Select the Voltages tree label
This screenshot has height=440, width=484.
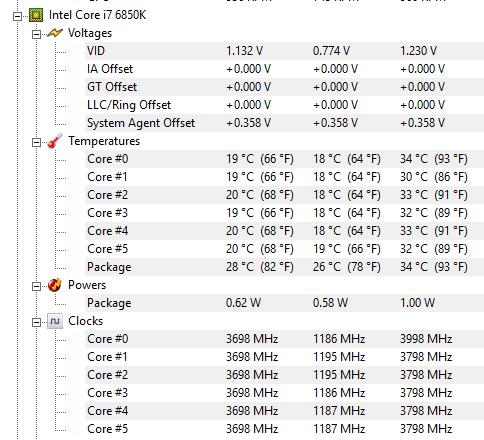pos(90,33)
